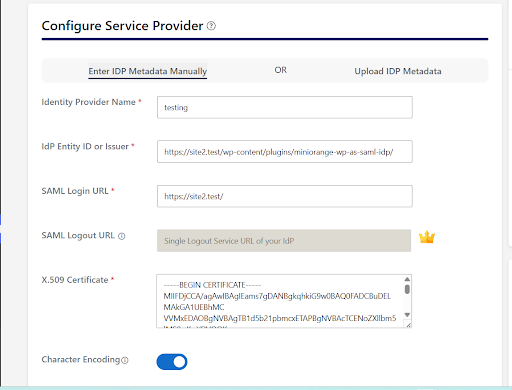Click the SAML Logout URL label
Viewport: 512px width, 390px height.
tap(78, 235)
